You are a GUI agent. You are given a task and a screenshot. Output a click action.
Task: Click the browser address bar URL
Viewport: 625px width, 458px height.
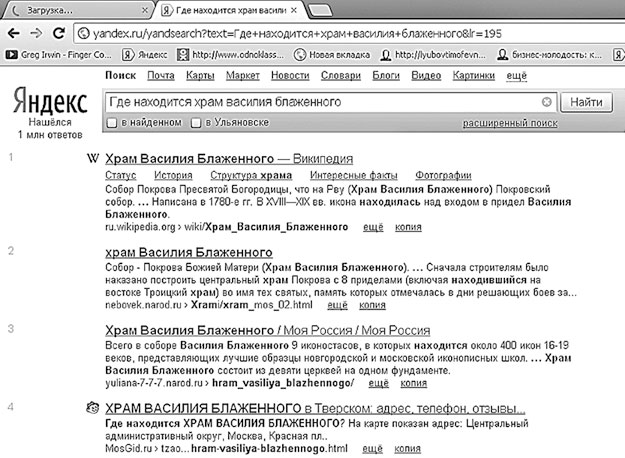pyautogui.click(x=297, y=33)
